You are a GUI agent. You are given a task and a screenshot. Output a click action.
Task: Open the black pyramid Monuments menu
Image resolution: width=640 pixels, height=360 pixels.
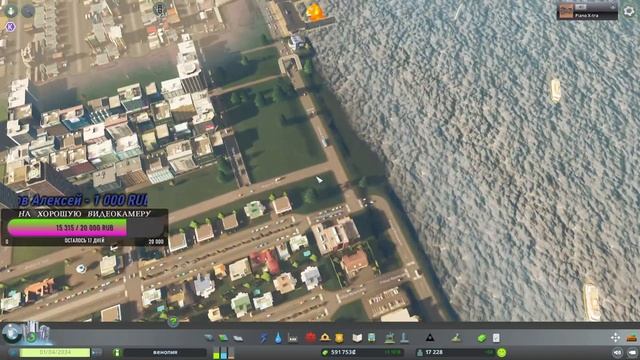tap(430, 338)
